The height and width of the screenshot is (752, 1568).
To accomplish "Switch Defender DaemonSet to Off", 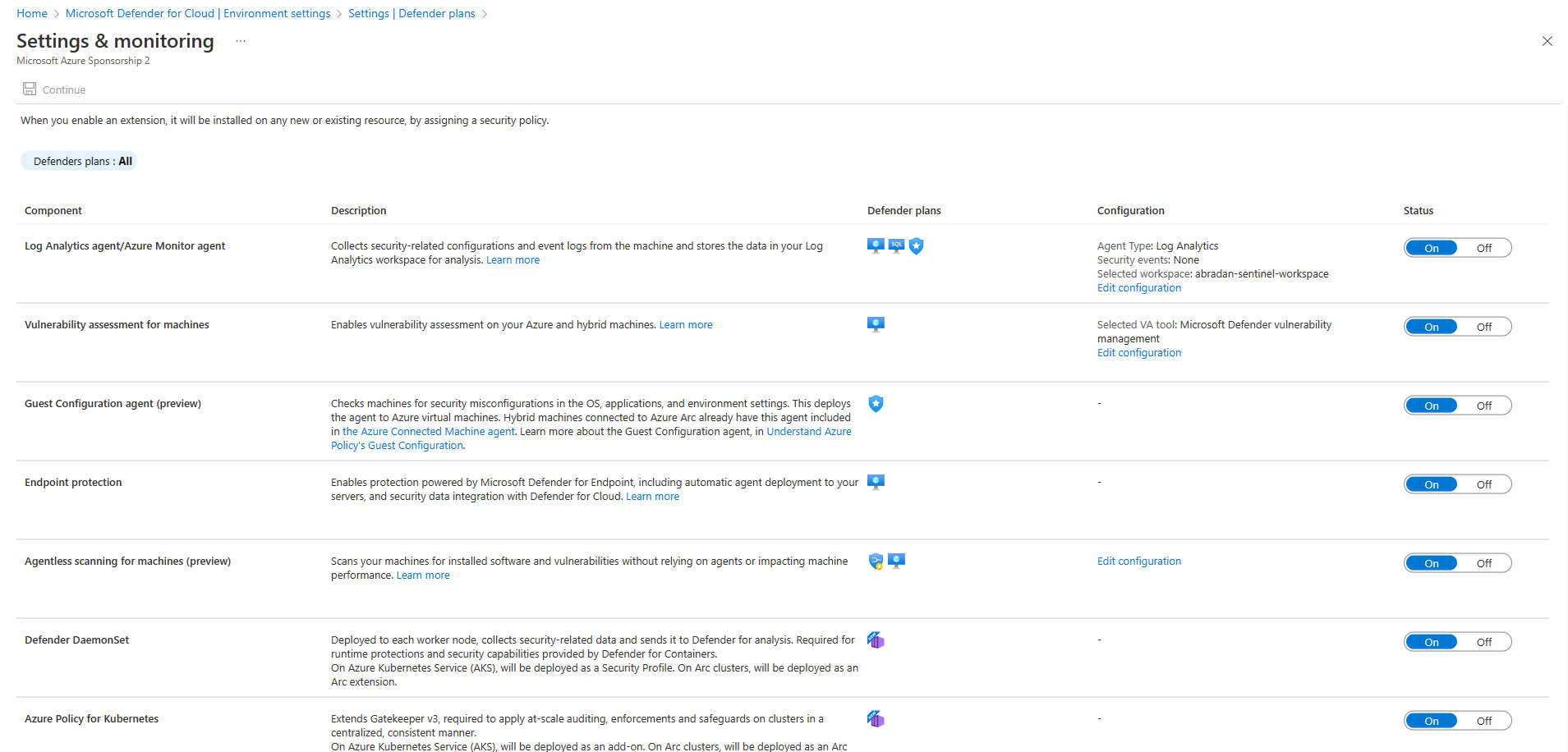I will (1484, 642).
